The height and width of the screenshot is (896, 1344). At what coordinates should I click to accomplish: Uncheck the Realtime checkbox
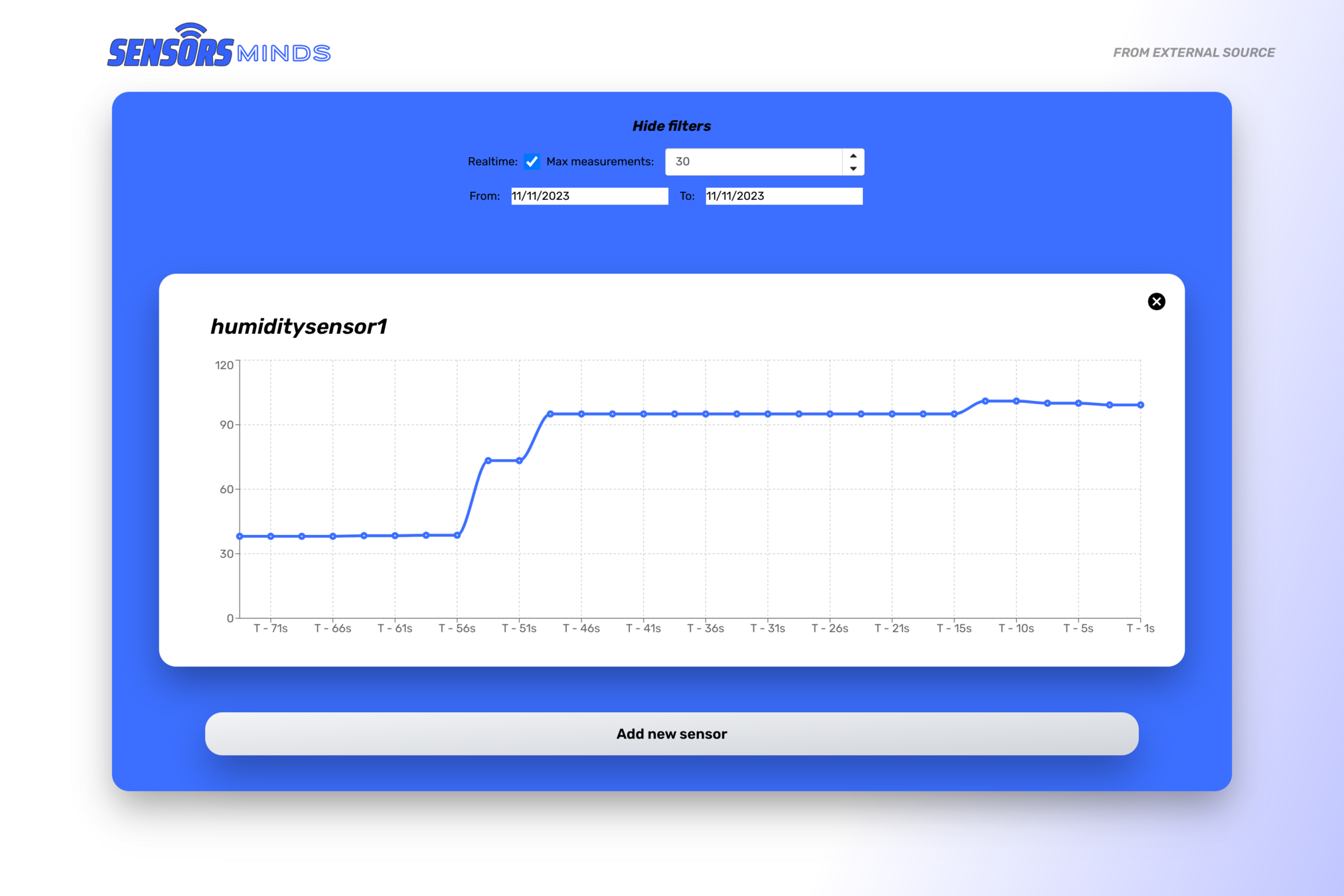coord(532,161)
